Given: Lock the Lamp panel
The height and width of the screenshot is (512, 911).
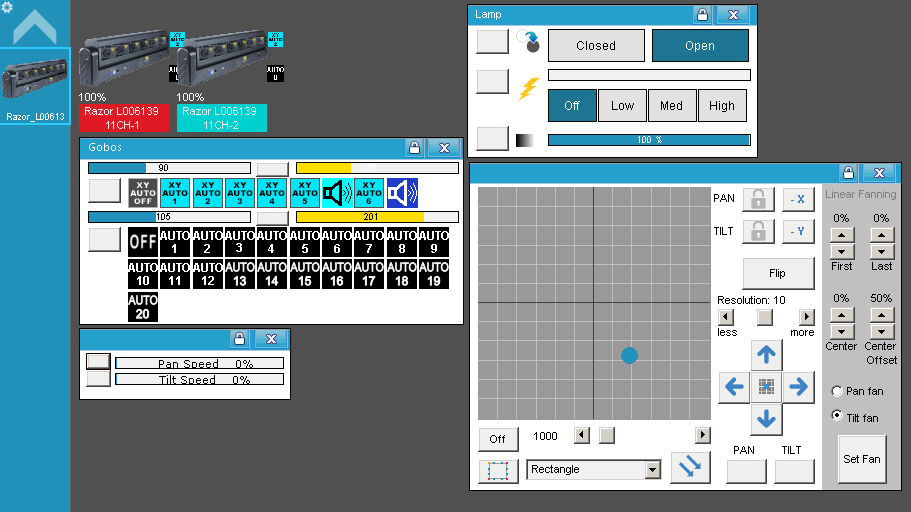Looking at the screenshot, I should (702, 15).
